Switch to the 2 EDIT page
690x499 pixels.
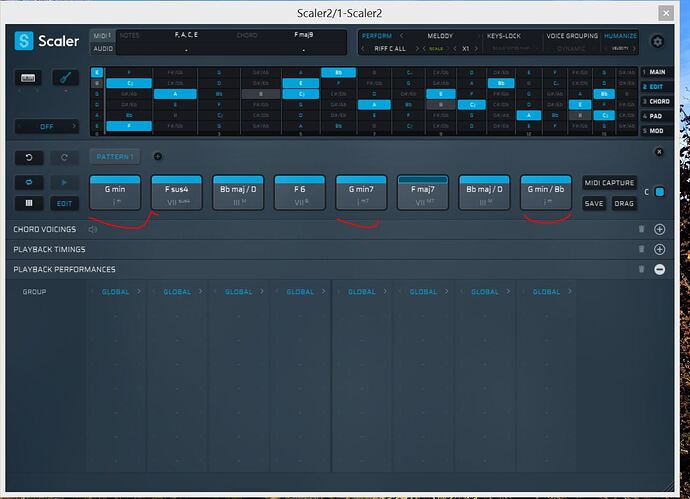[654, 87]
